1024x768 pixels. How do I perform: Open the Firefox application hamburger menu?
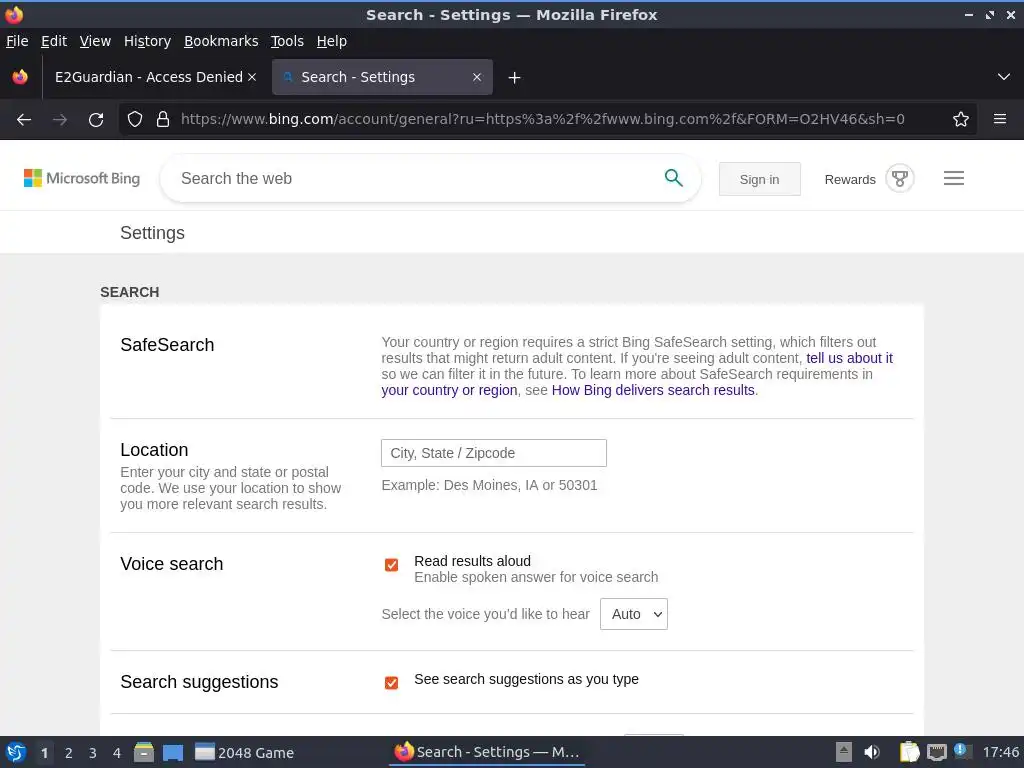(x=999, y=119)
